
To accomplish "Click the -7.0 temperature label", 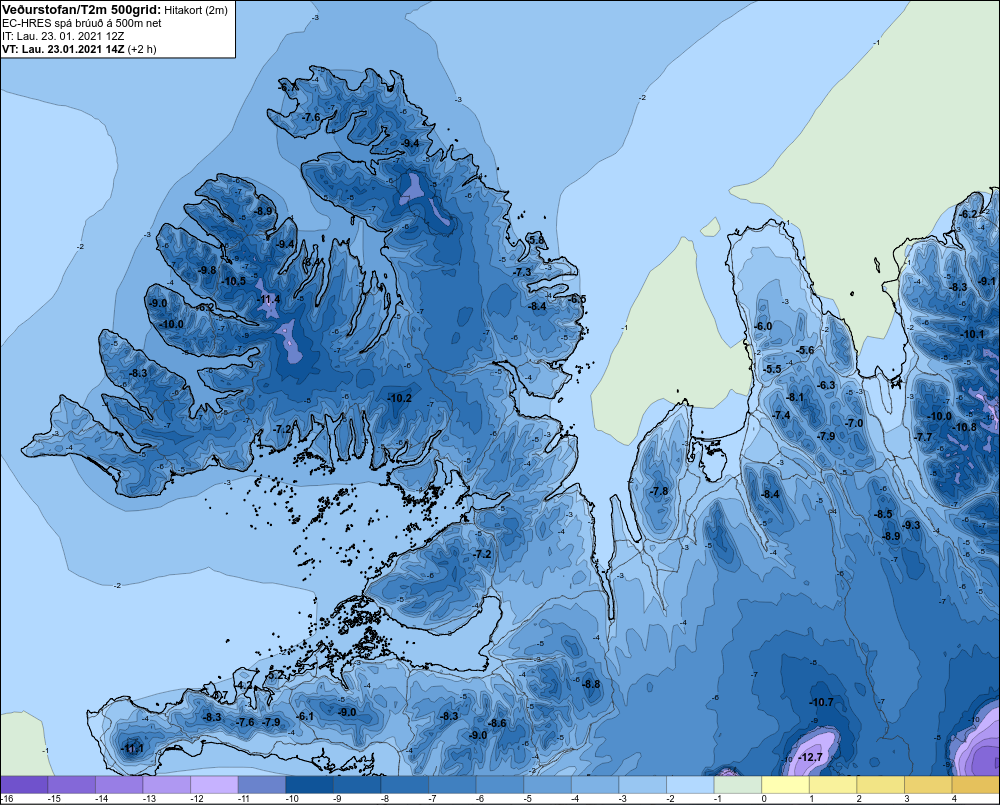I will [854, 424].
